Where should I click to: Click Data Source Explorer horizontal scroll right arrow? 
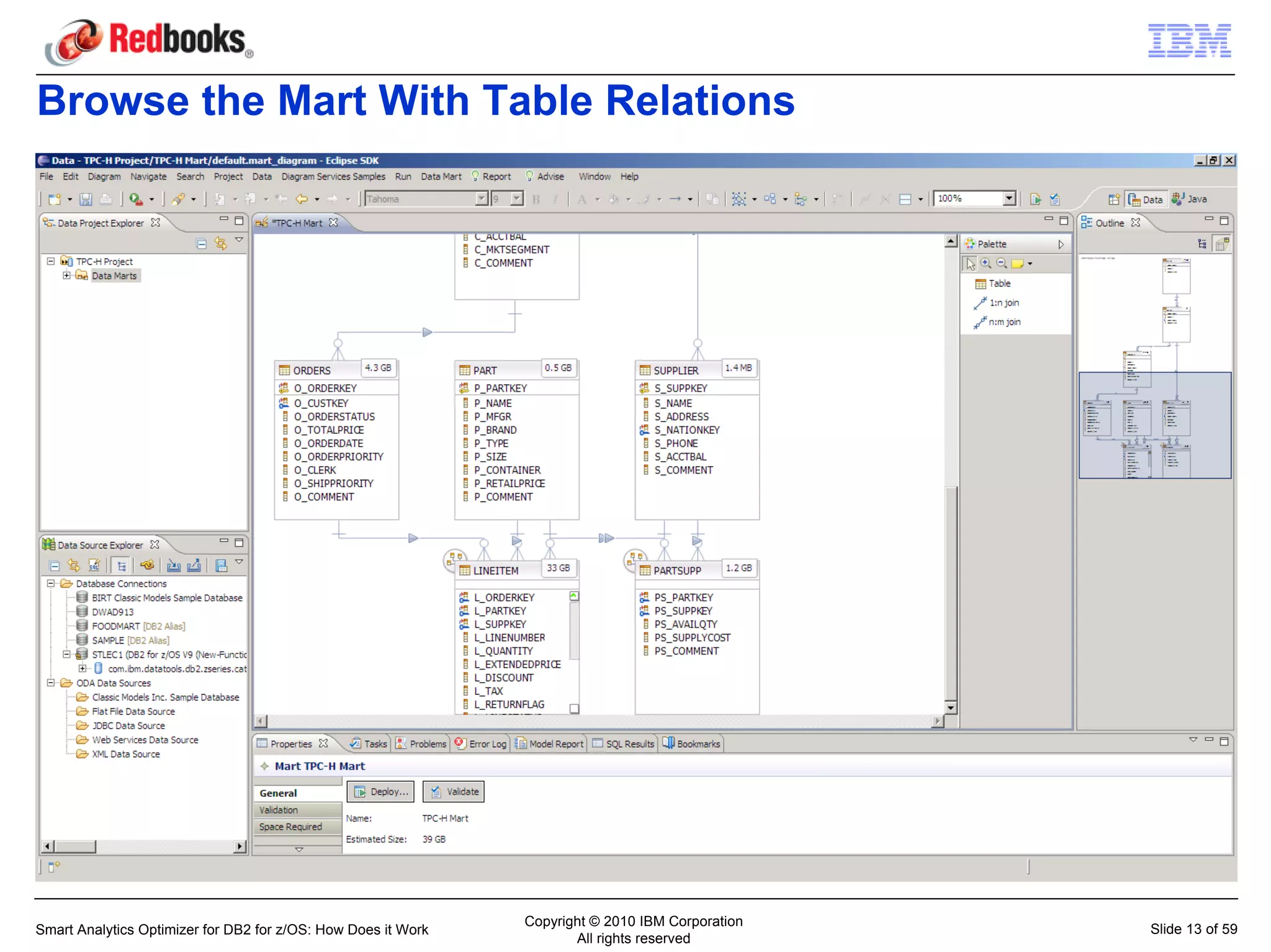(240, 846)
